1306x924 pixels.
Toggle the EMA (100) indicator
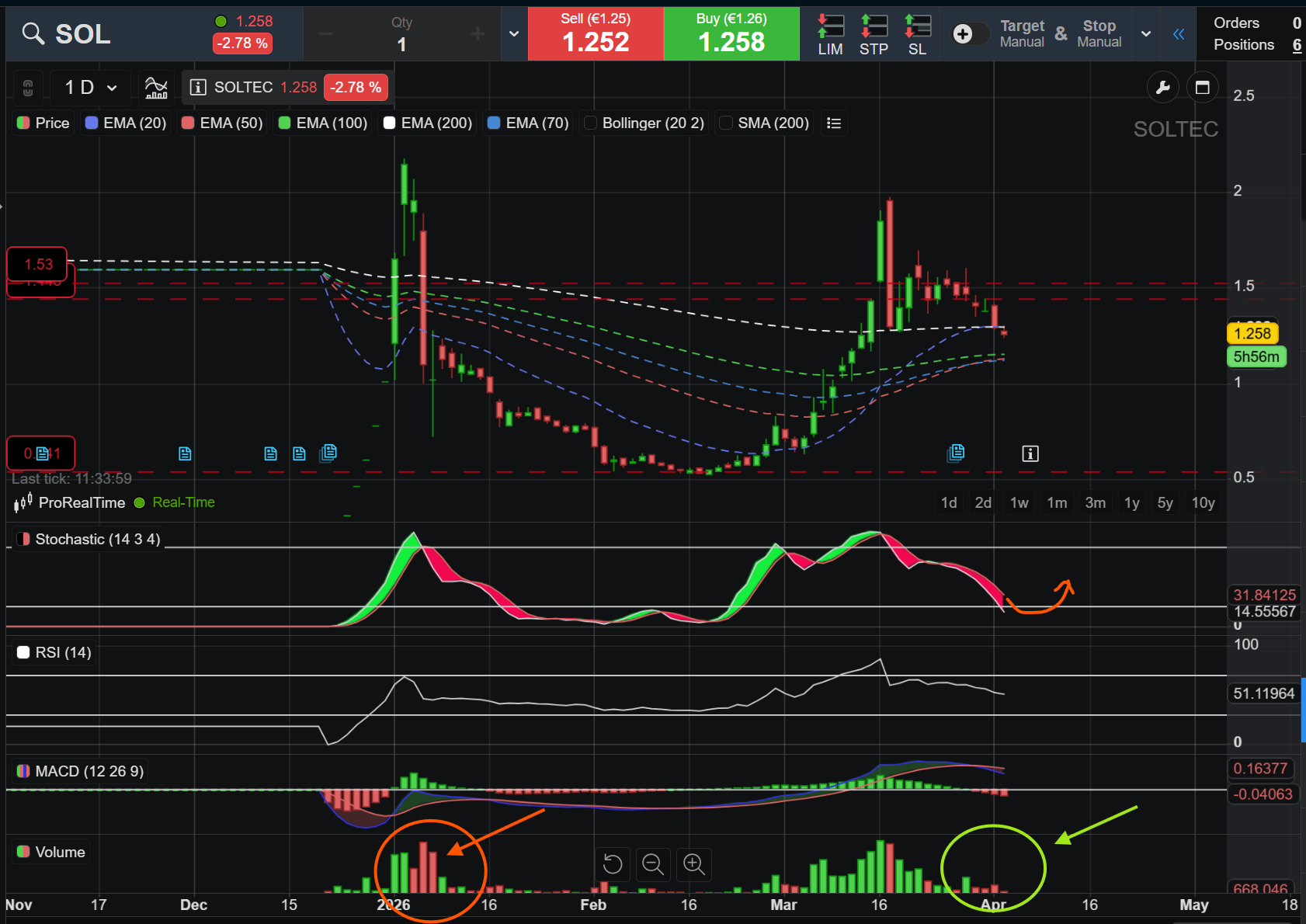[323, 123]
